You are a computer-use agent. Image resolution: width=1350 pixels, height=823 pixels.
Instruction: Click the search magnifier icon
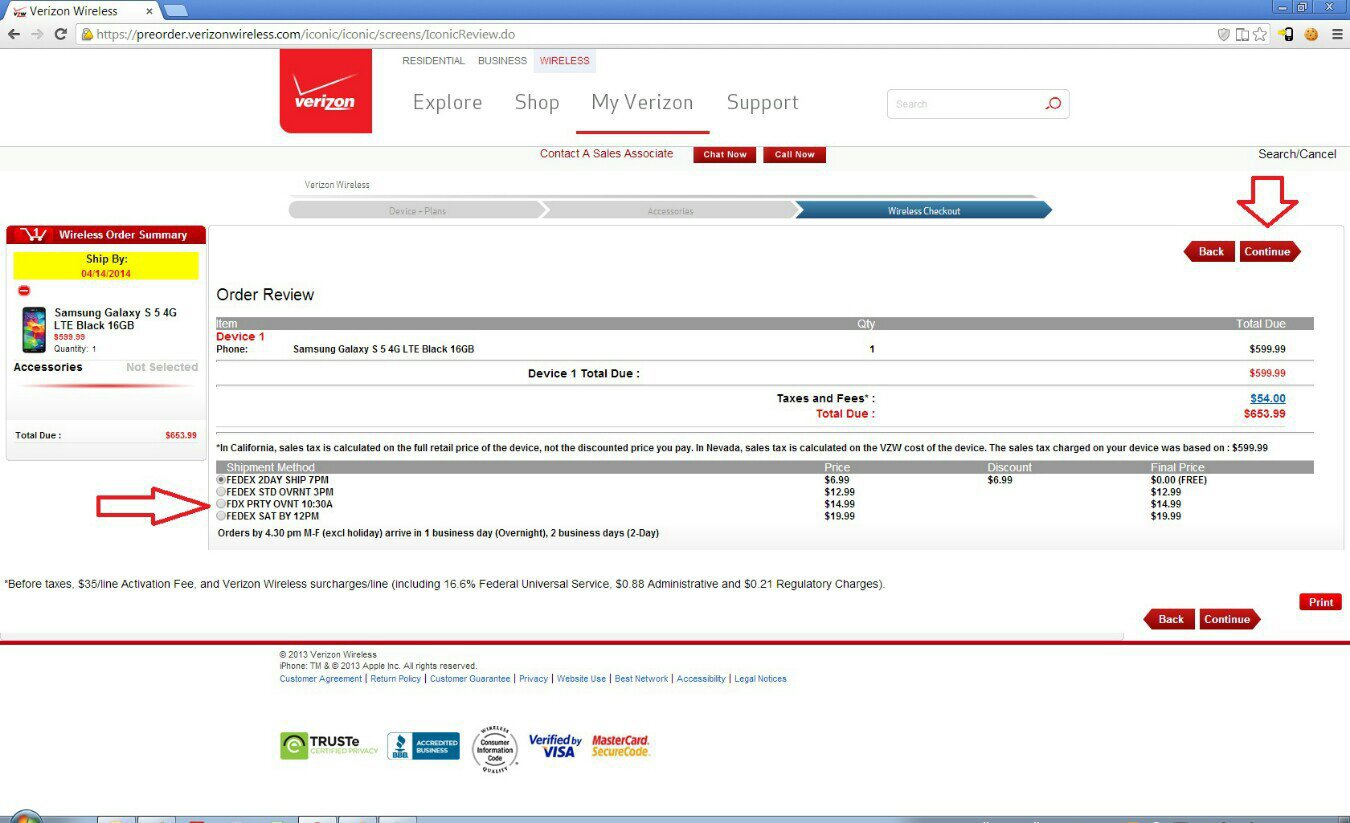(x=1053, y=103)
